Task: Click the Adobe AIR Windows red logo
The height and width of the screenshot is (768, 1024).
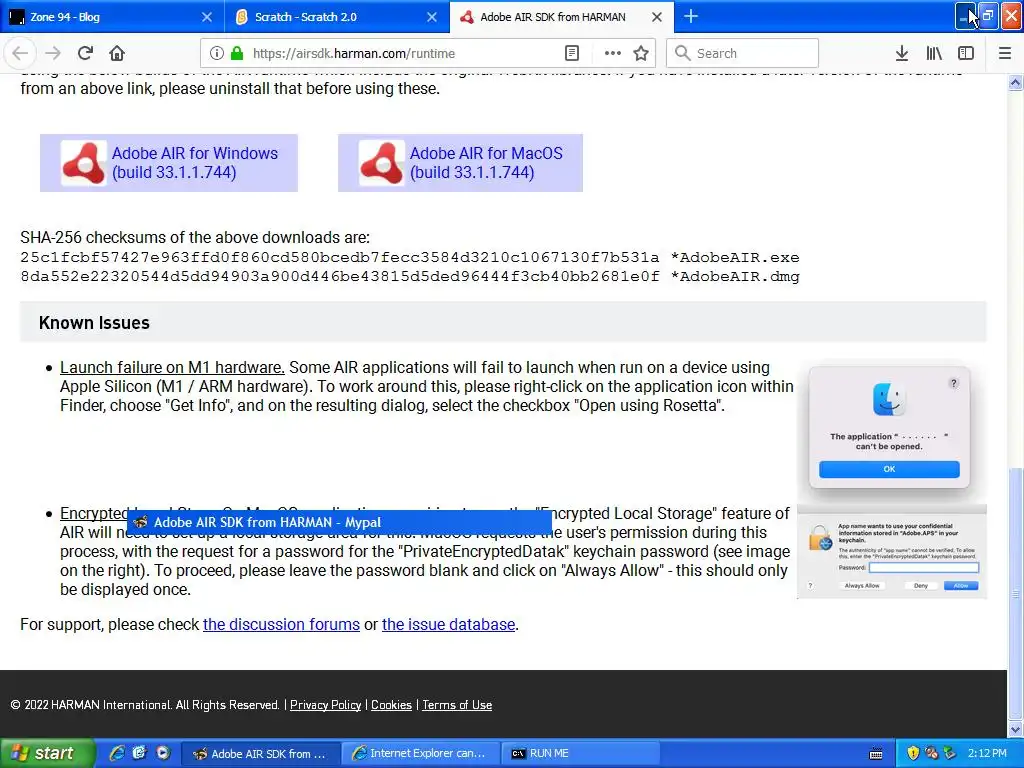Action: [x=84, y=163]
